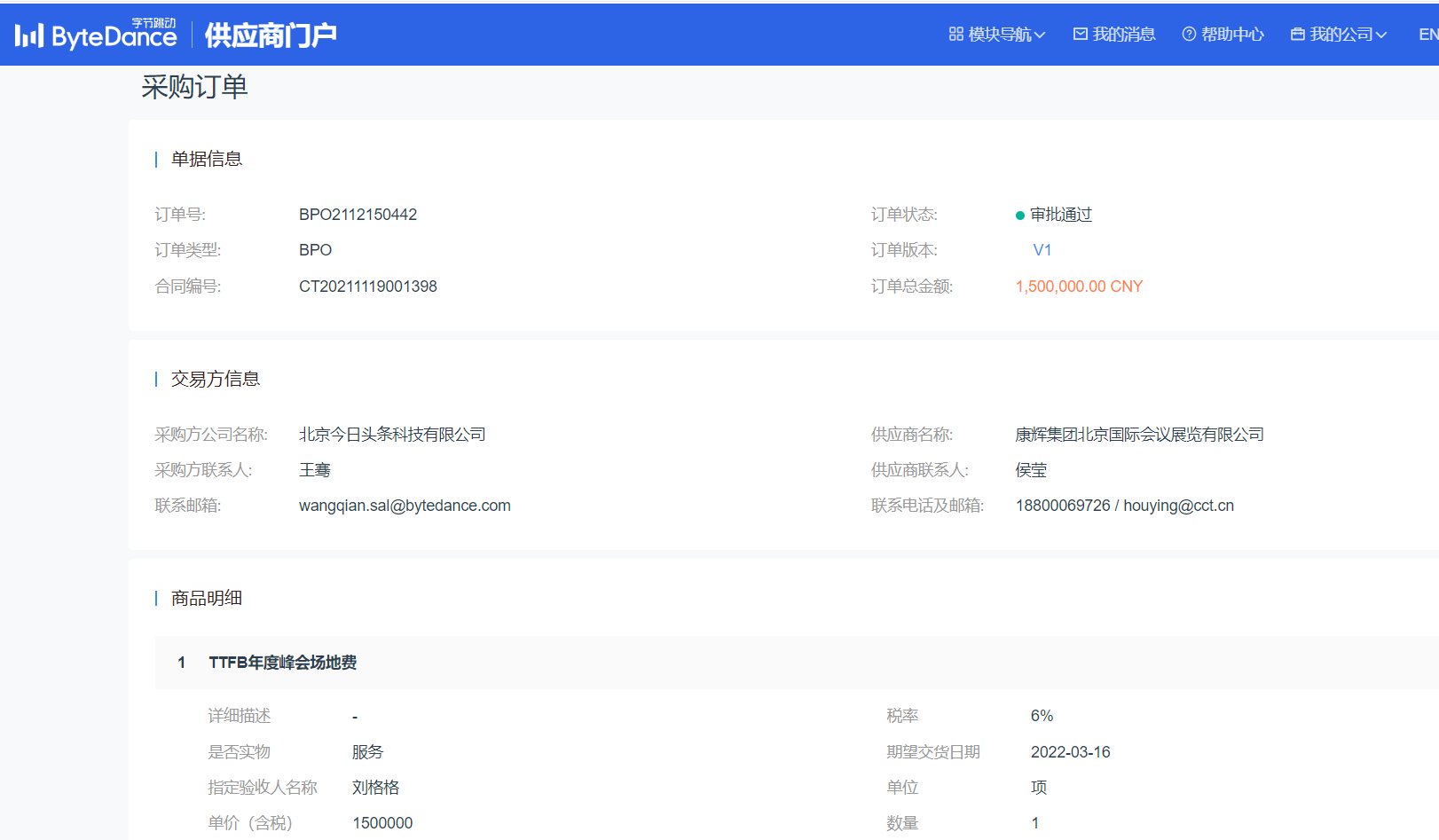Click the question mark icon for 帮助中心

tap(1189, 35)
